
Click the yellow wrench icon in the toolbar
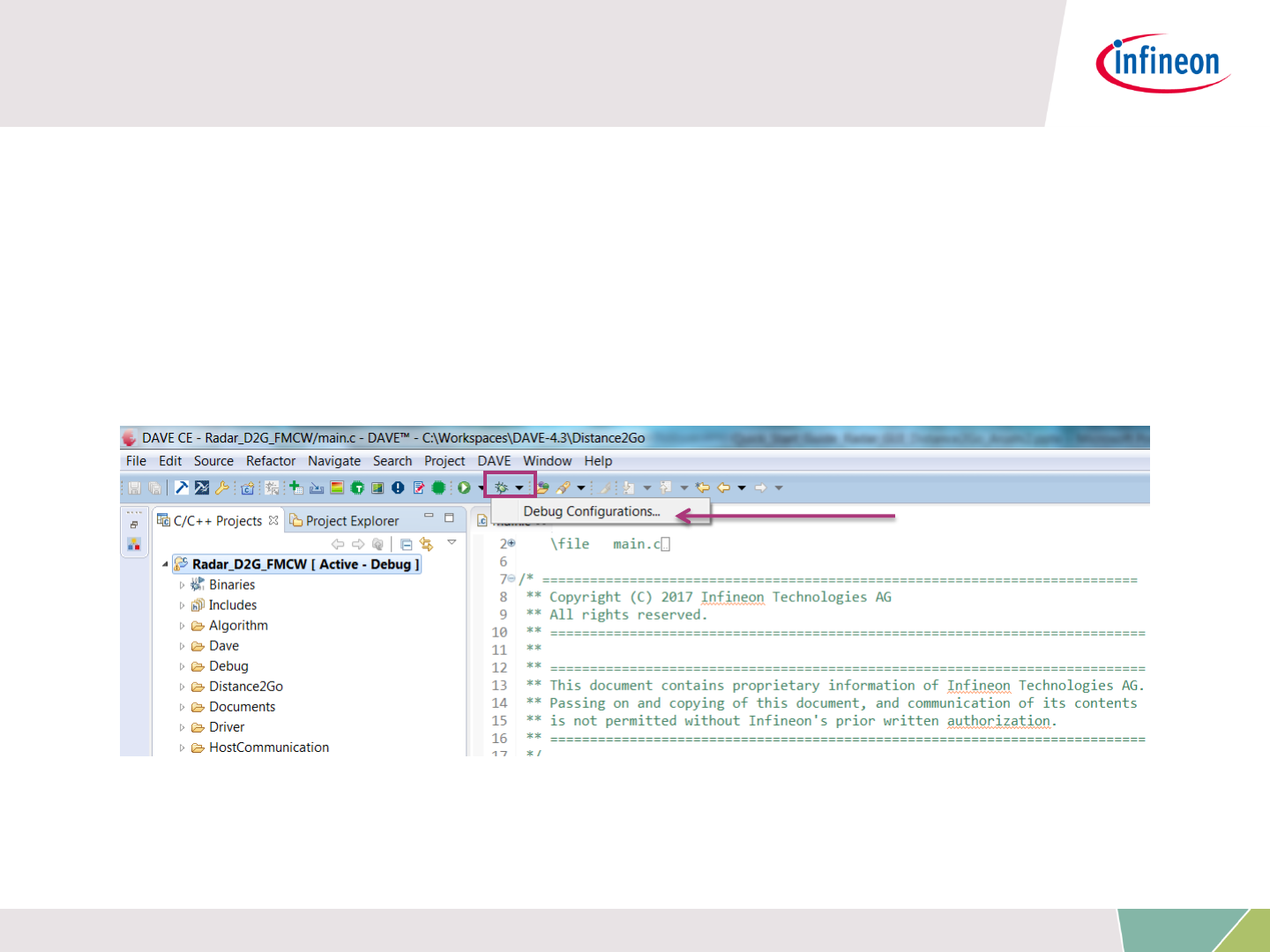(222, 487)
